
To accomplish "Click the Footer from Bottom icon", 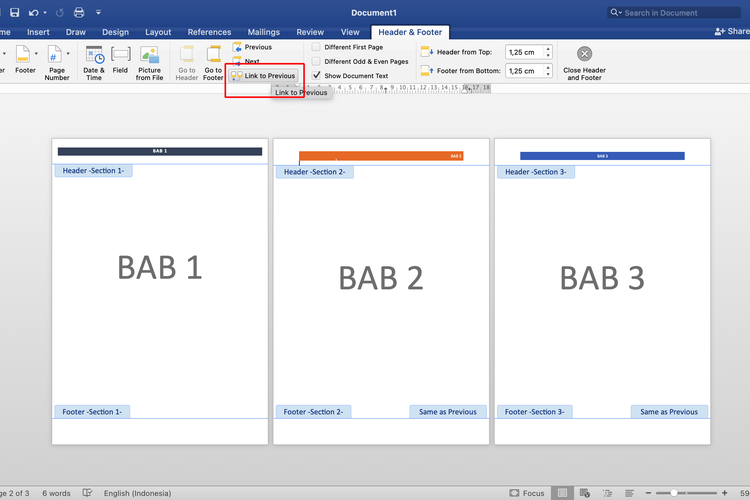I will 427,70.
